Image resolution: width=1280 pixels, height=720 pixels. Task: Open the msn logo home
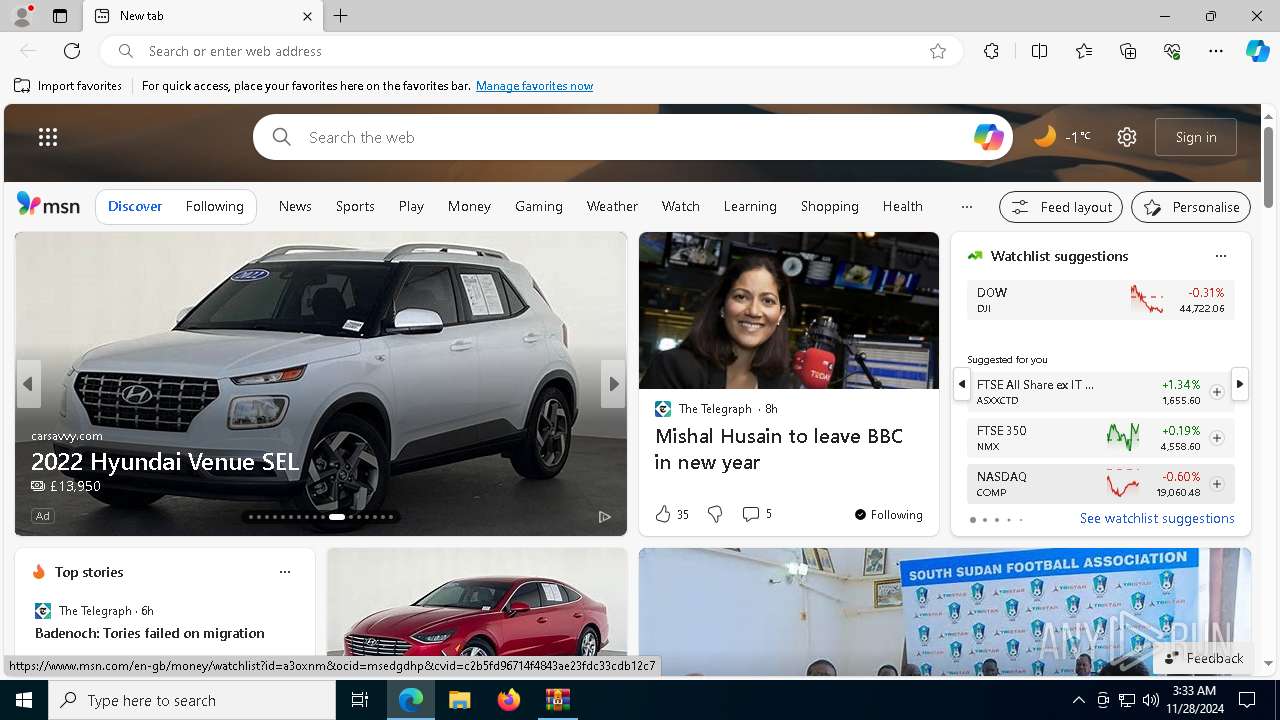(48, 205)
